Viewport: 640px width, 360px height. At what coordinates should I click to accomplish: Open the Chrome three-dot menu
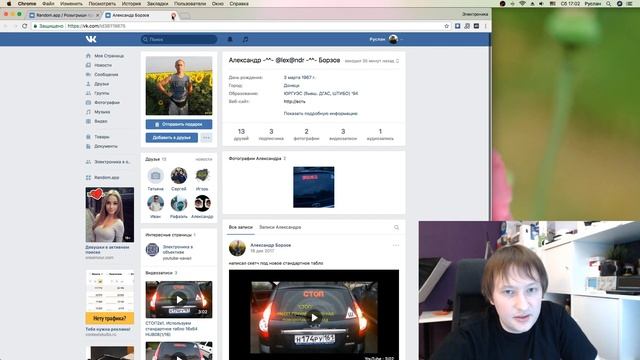(x=485, y=26)
